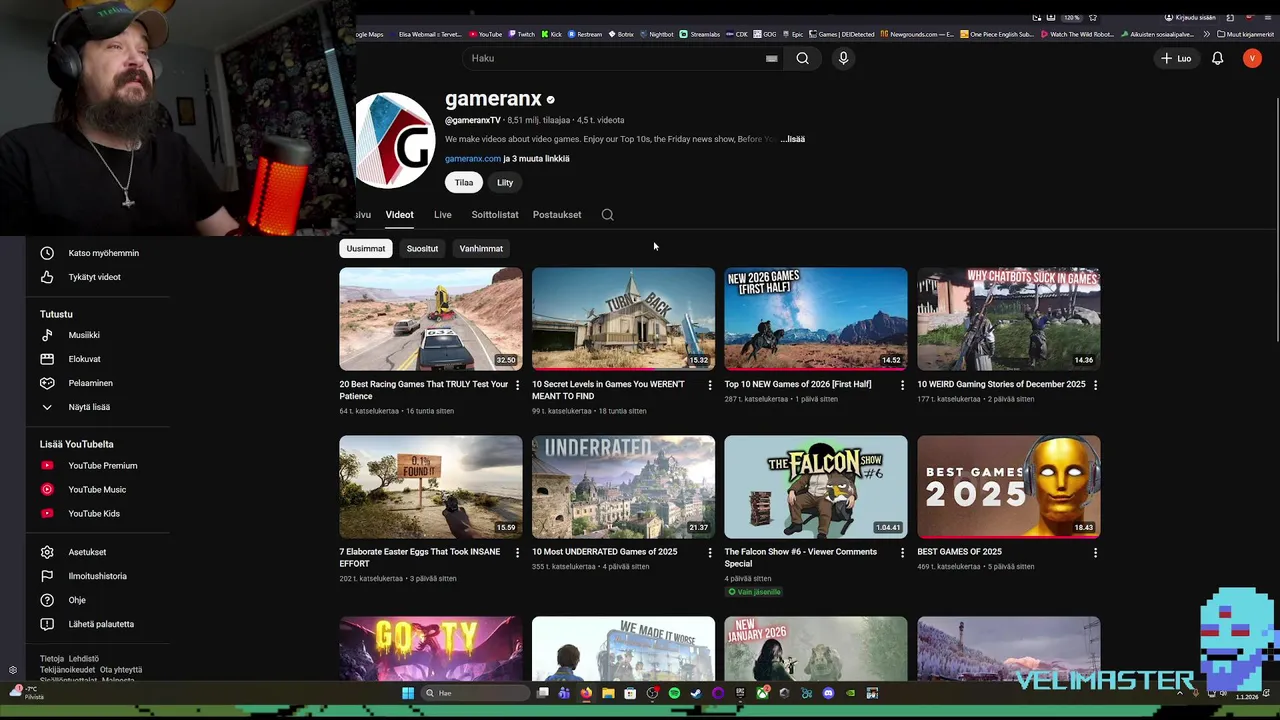This screenshot has width=1280, height=720.
Task: Open Asetukset settings gear icon
Action: pyautogui.click(x=47, y=552)
